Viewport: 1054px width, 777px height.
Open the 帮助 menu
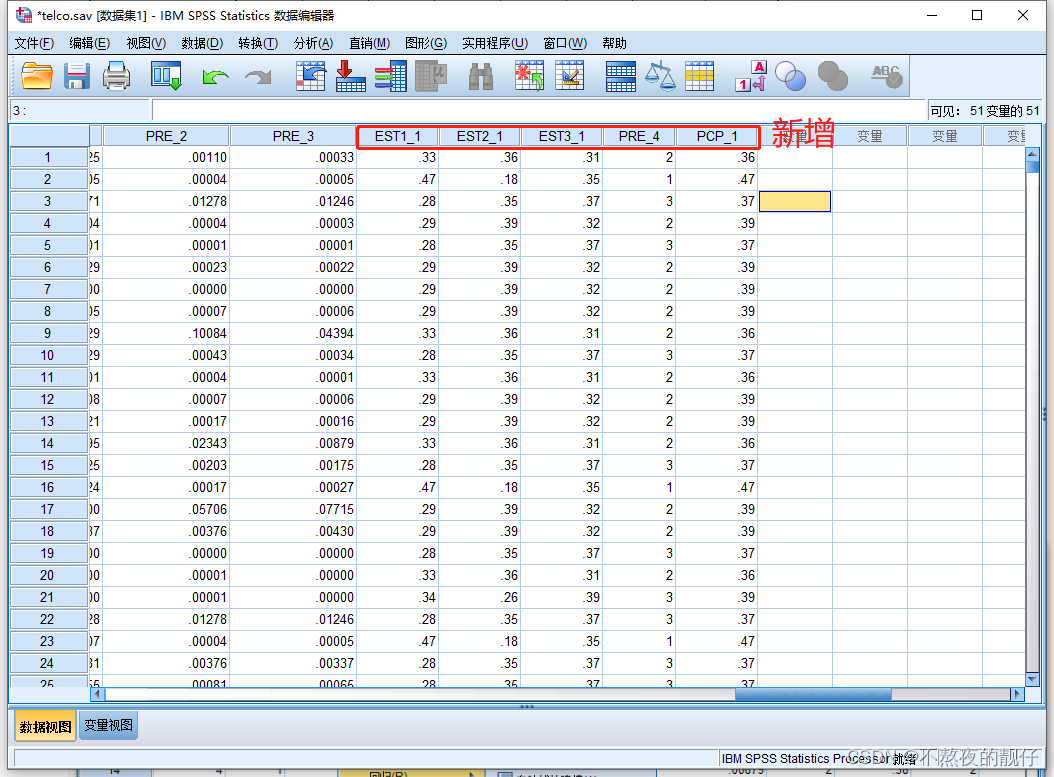pos(614,43)
